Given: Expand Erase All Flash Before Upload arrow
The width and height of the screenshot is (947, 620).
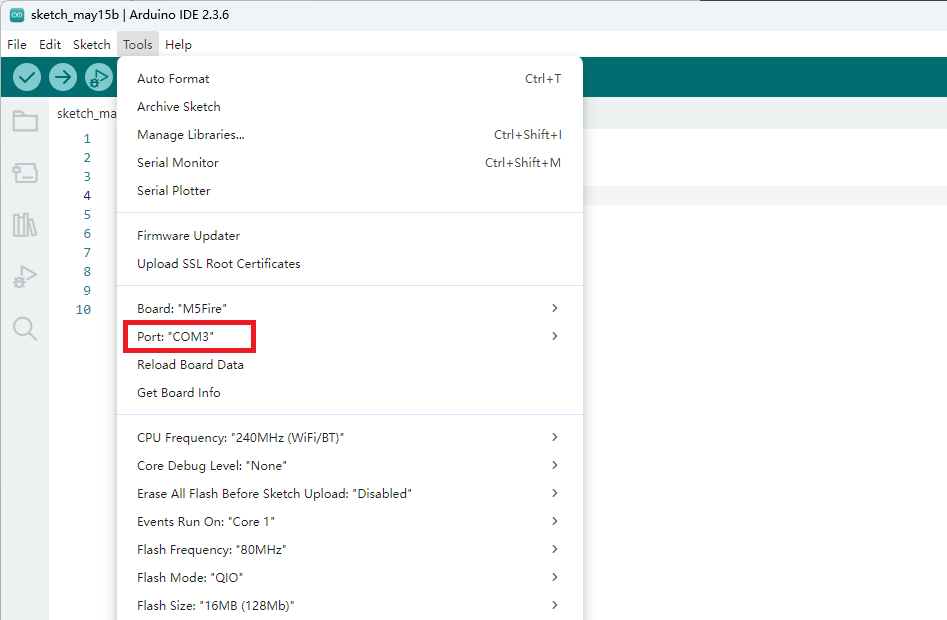Looking at the screenshot, I should [x=554, y=493].
